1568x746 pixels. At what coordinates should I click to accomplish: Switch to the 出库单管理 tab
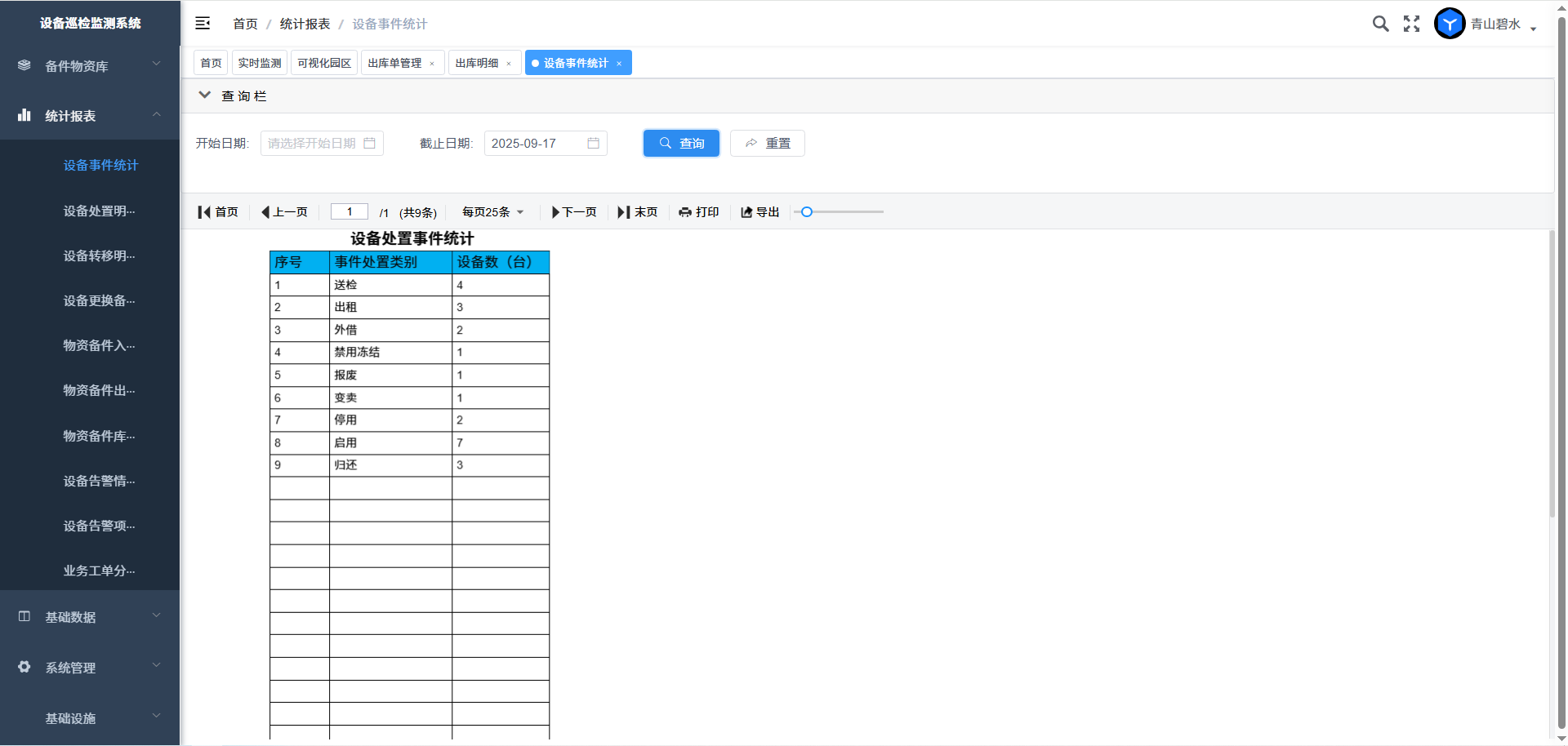[x=394, y=63]
